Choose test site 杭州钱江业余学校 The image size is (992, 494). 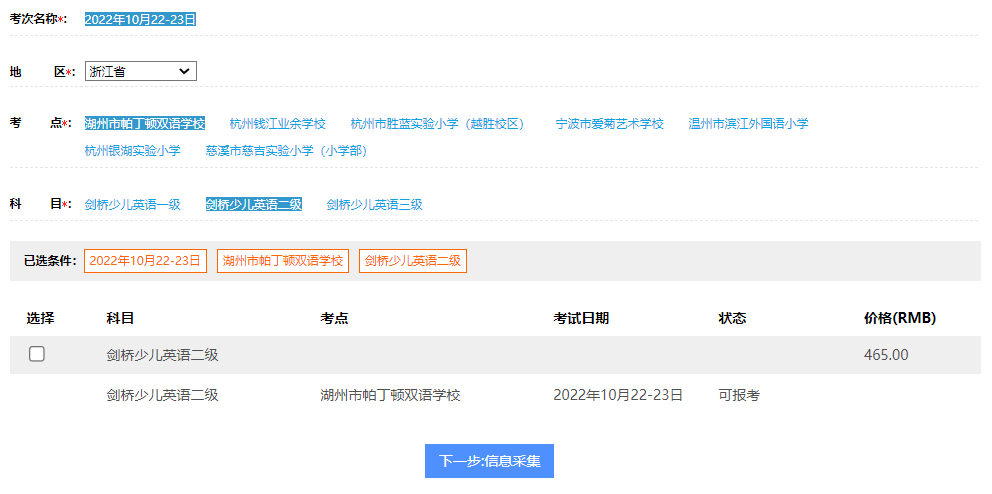tap(278, 123)
